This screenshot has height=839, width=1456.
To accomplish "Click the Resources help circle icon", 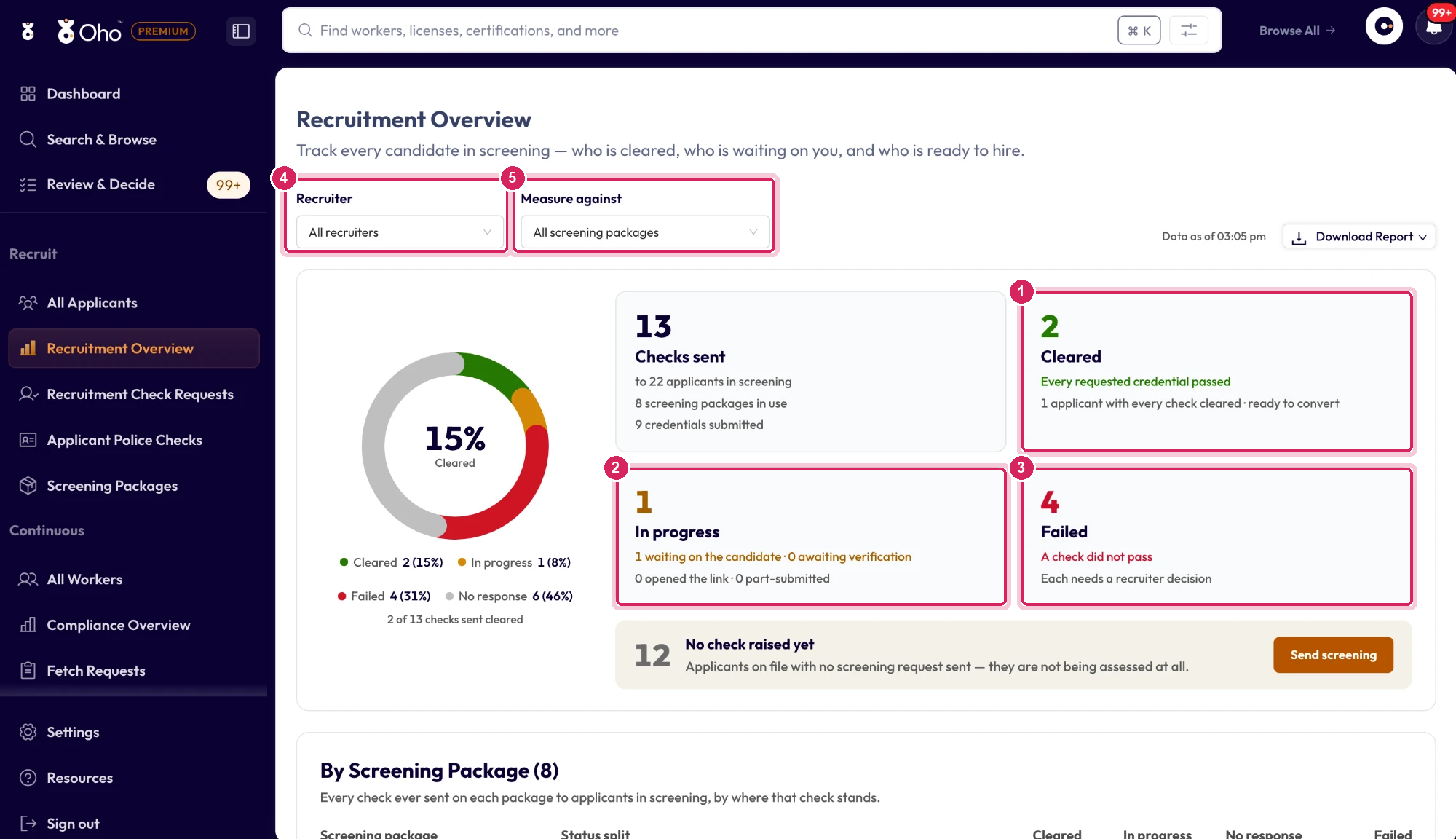I will [x=28, y=778].
